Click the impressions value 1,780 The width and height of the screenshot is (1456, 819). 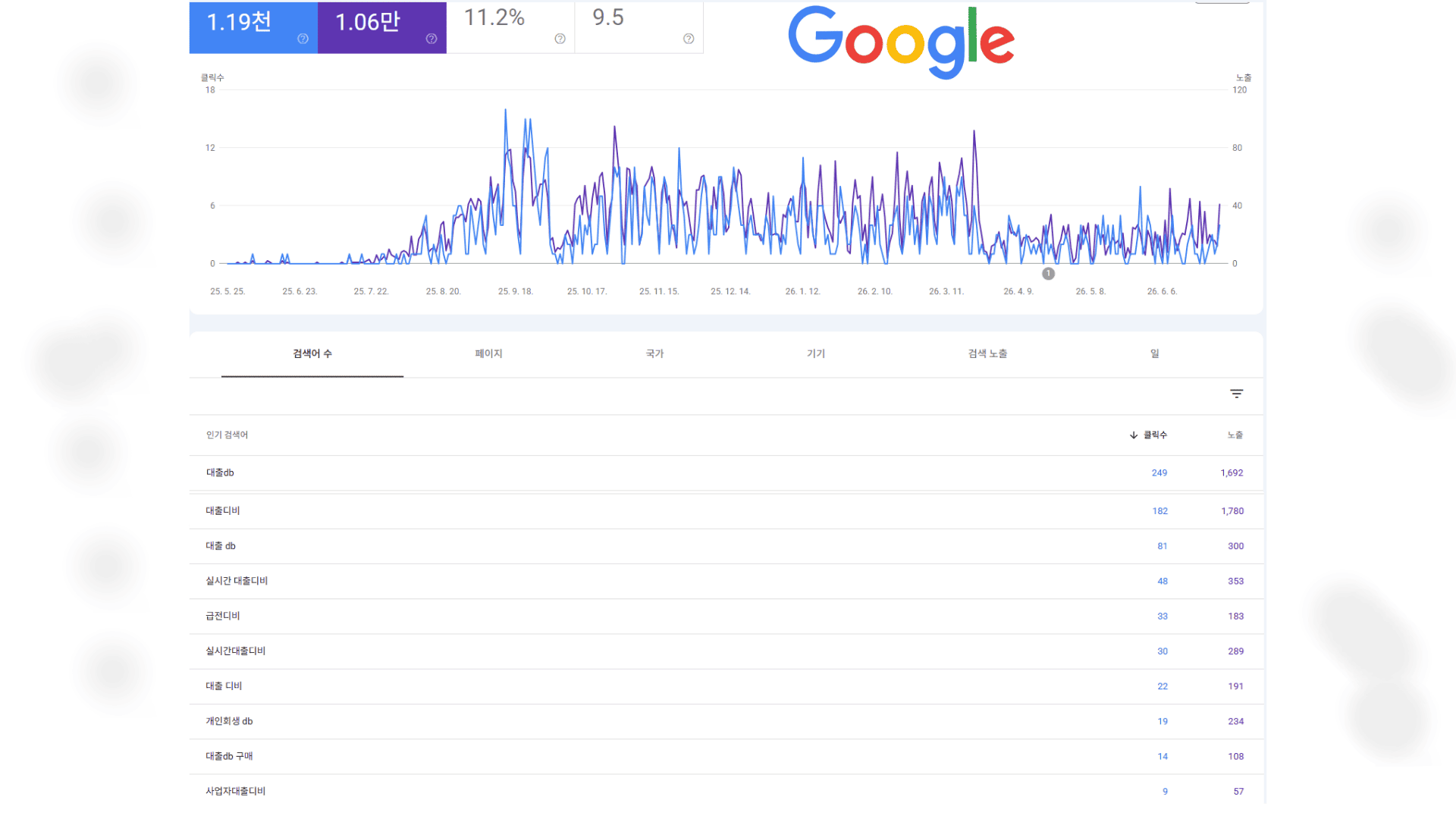tap(1232, 511)
